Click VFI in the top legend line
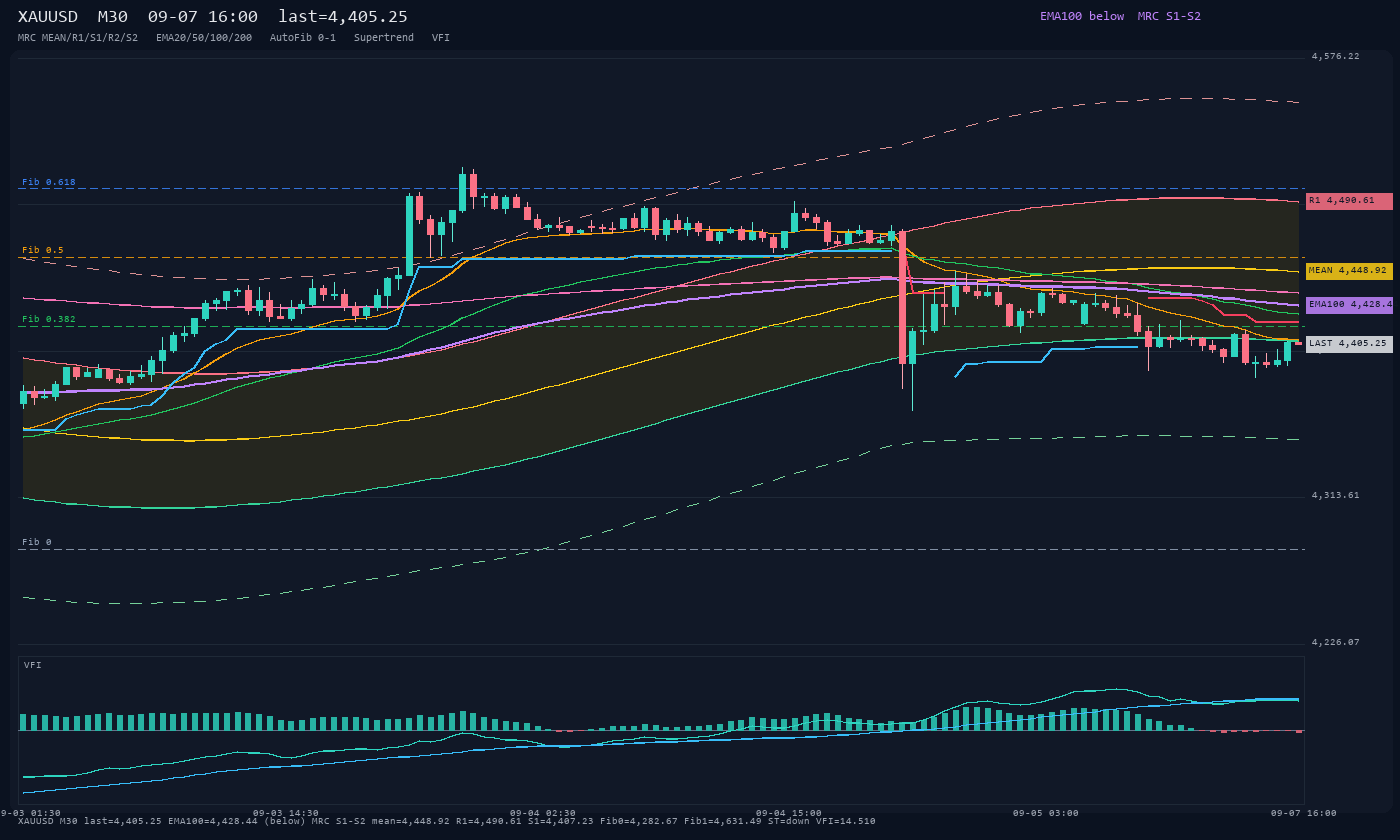Viewport: 1400px width, 840px height. point(441,37)
